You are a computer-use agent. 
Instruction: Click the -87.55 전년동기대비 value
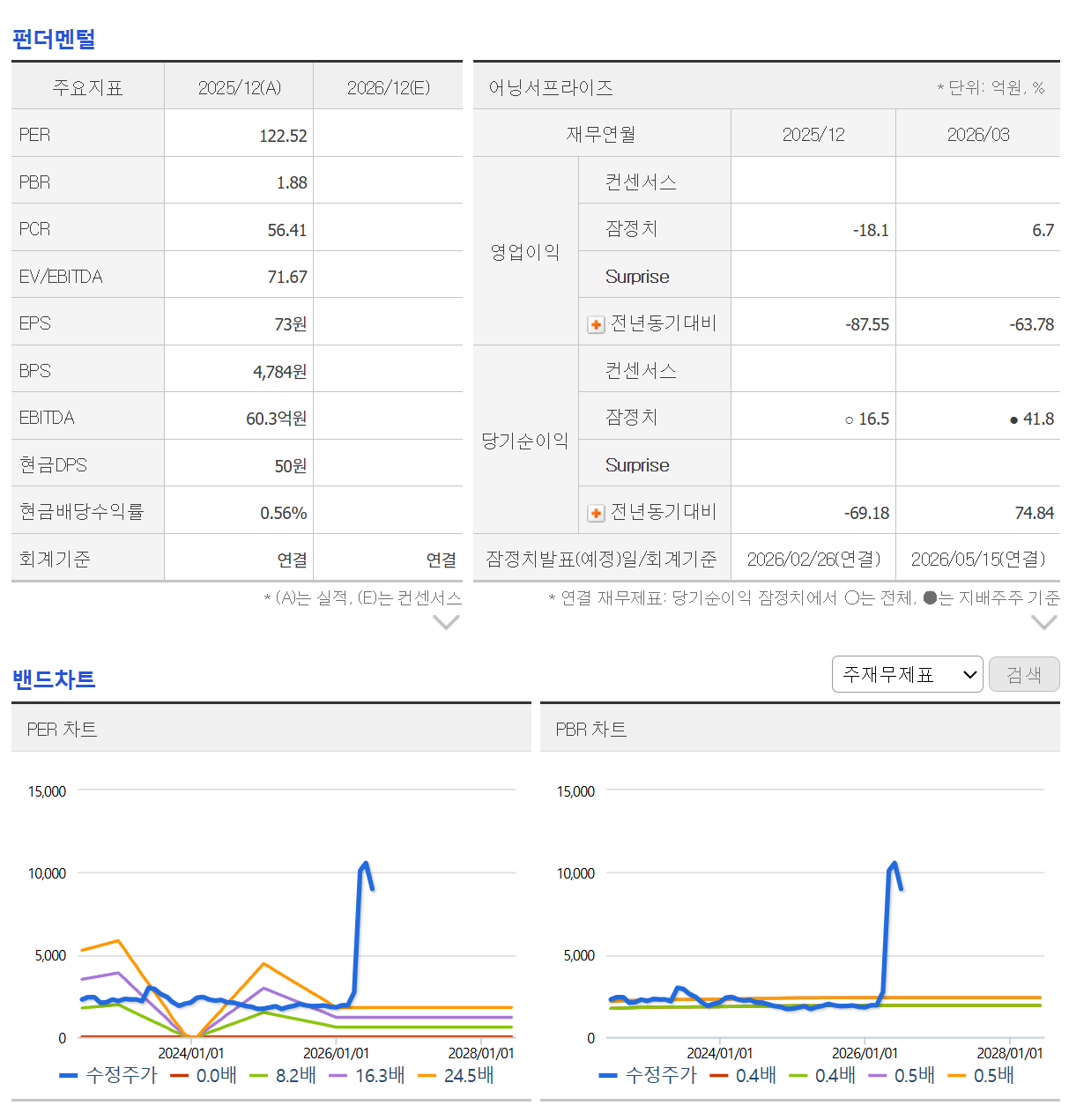click(x=868, y=324)
